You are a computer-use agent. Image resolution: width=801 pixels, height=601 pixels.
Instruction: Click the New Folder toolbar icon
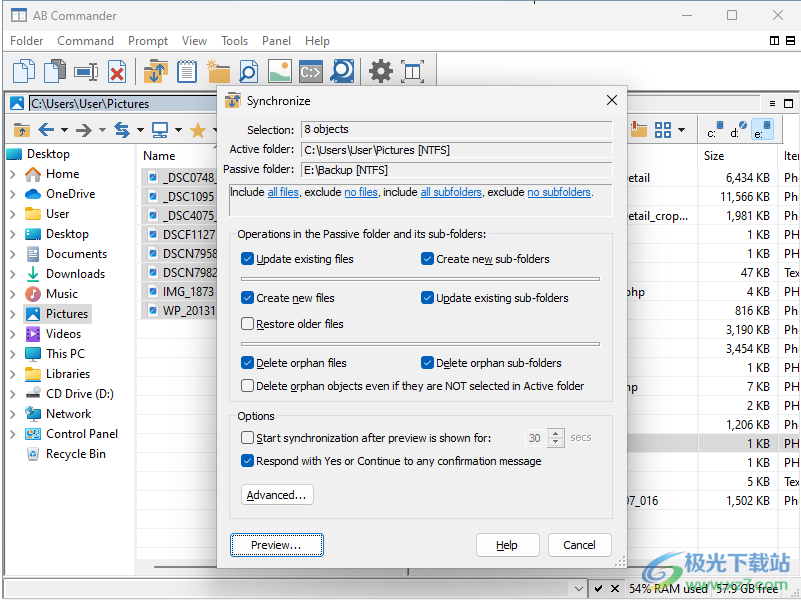[x=218, y=71]
